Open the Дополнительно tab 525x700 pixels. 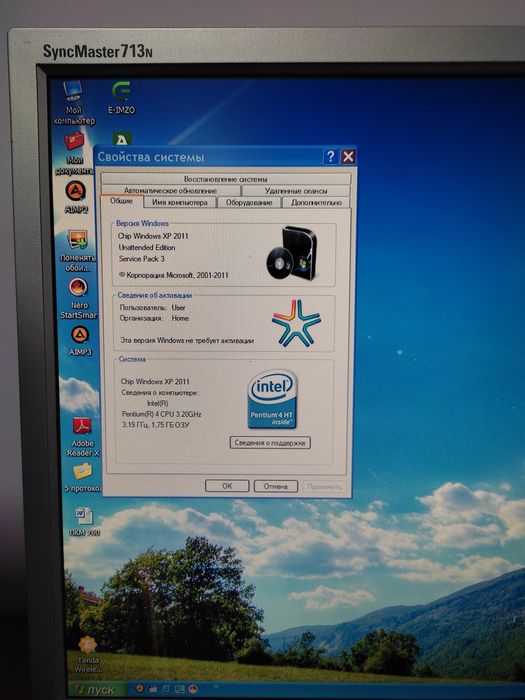[x=316, y=202]
